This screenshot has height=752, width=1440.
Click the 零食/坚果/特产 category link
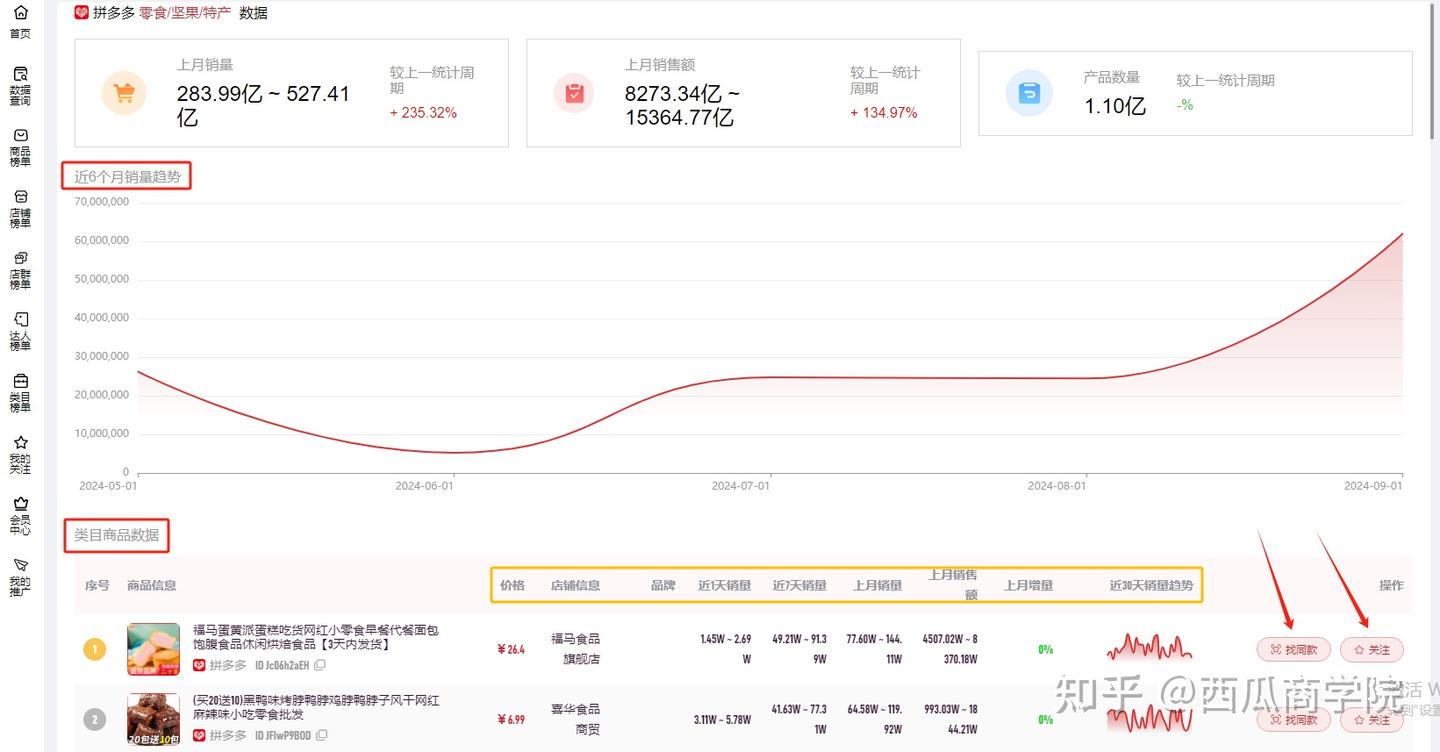click(x=185, y=13)
